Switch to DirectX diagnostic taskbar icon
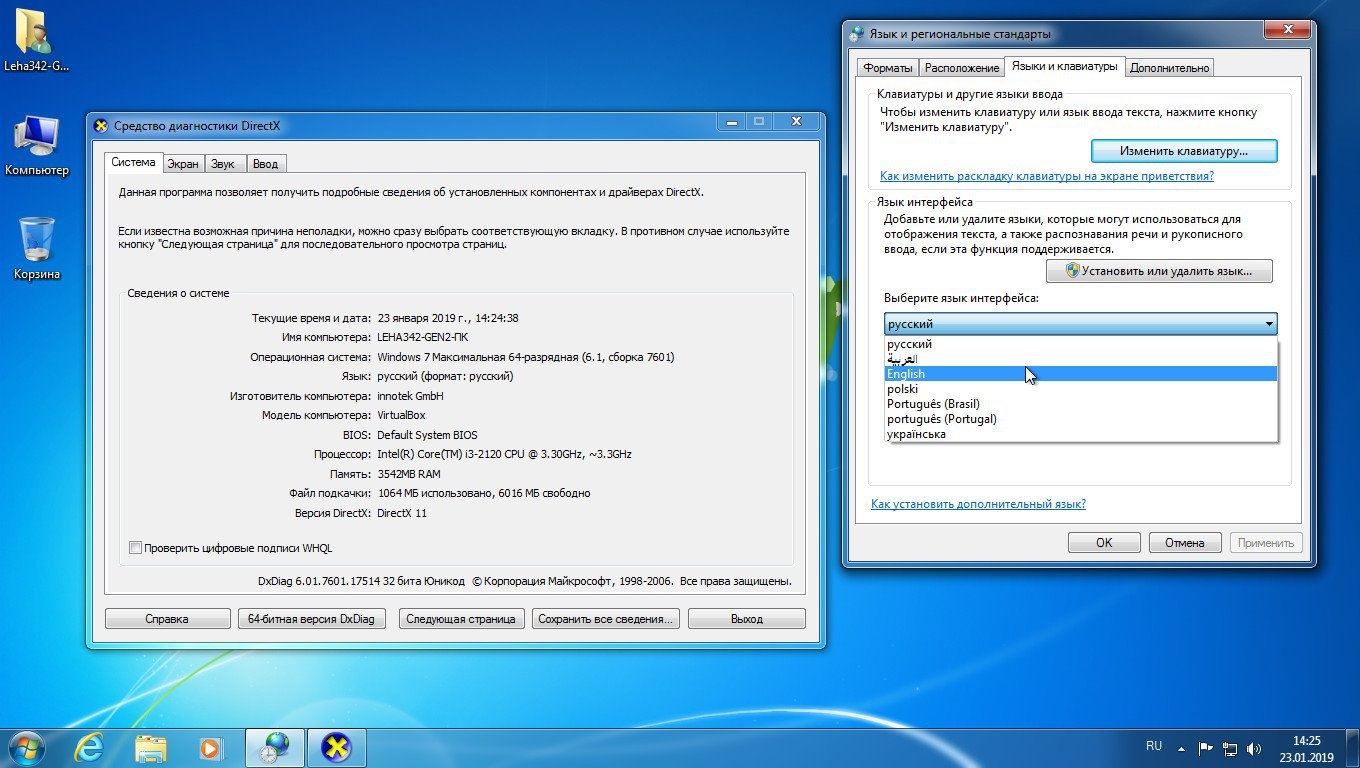The image size is (1360, 768). [x=336, y=748]
